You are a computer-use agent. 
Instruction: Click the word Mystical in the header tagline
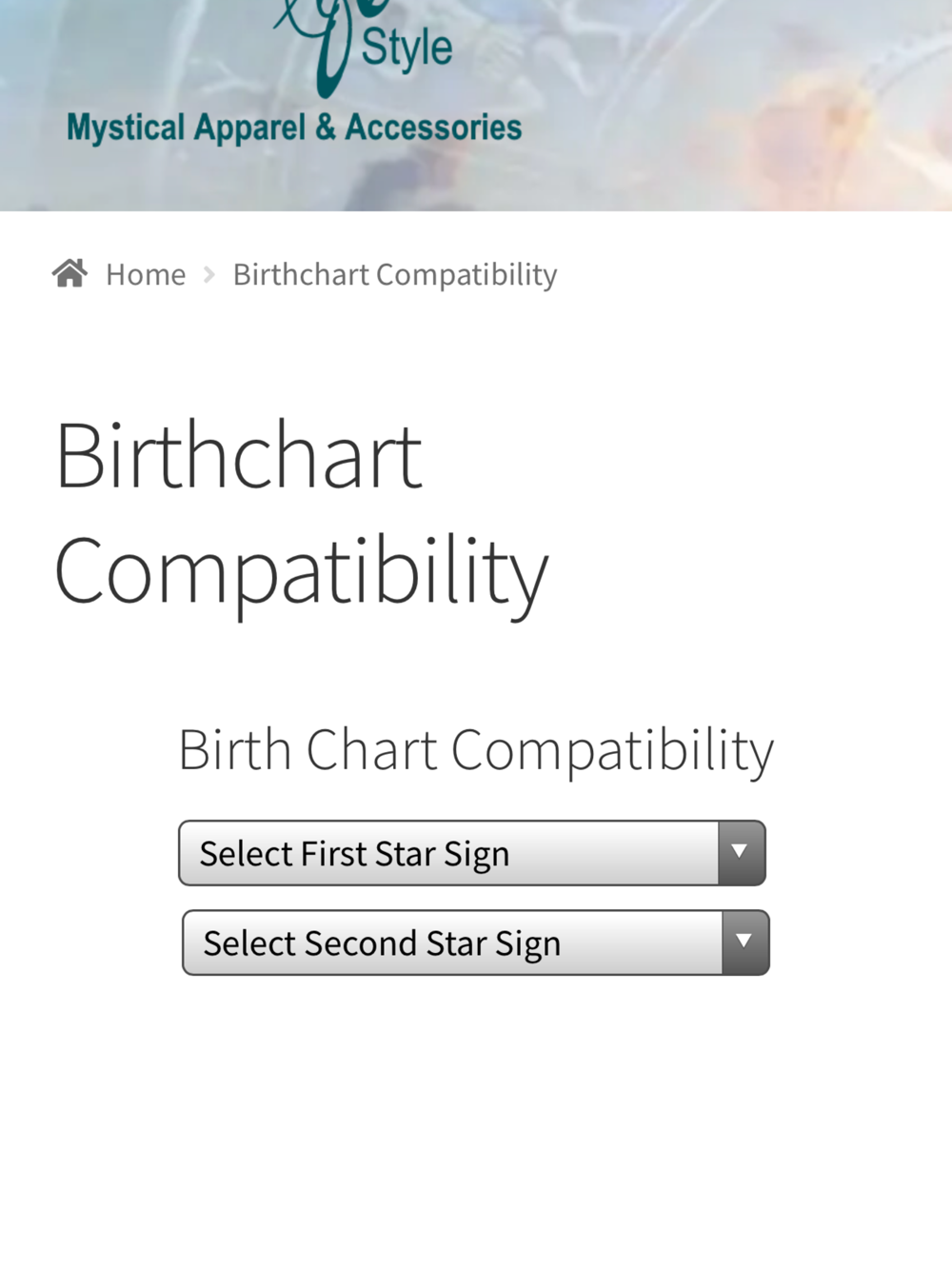(126, 128)
